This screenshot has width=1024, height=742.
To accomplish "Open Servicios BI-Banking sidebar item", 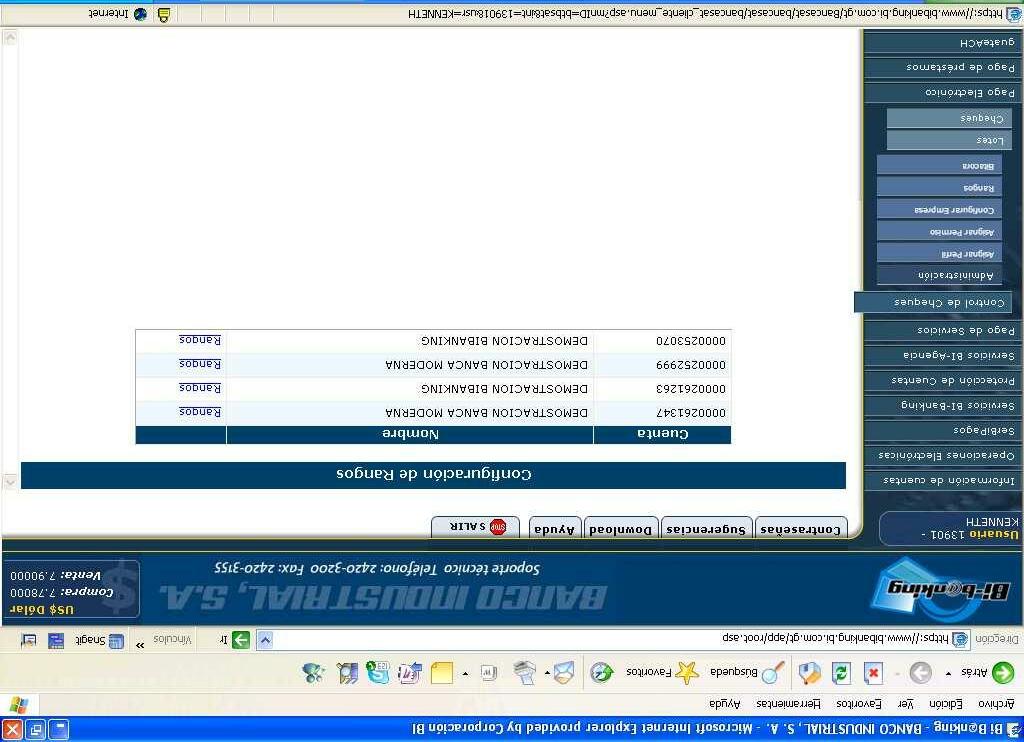I will (x=942, y=405).
